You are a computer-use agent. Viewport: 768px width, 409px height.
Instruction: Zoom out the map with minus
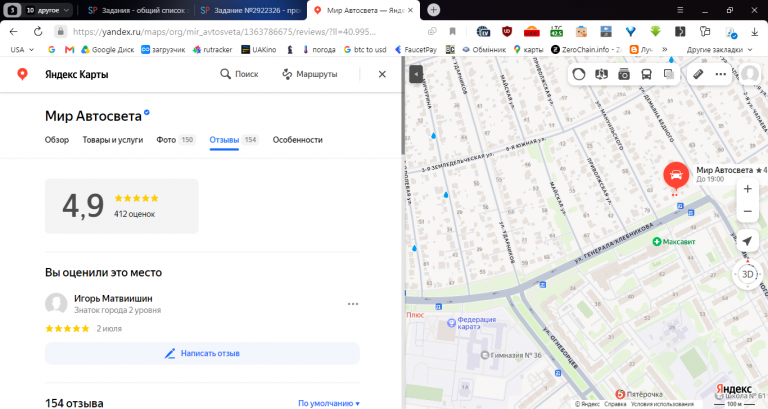click(x=747, y=212)
